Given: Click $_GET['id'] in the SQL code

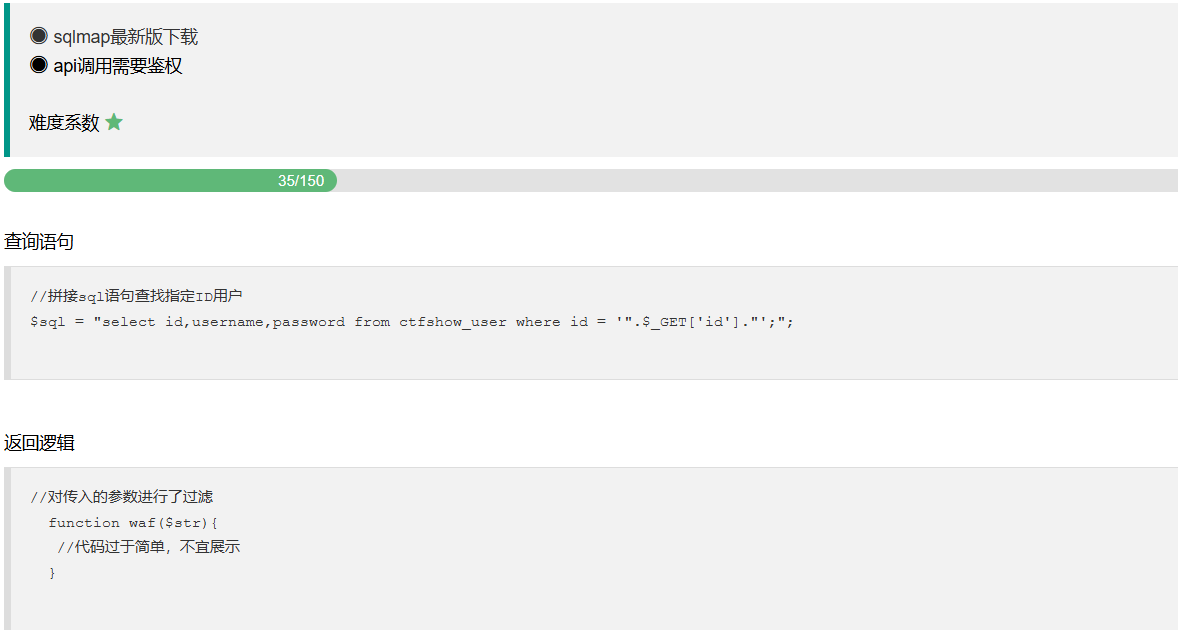Looking at the screenshot, I should point(683,322).
